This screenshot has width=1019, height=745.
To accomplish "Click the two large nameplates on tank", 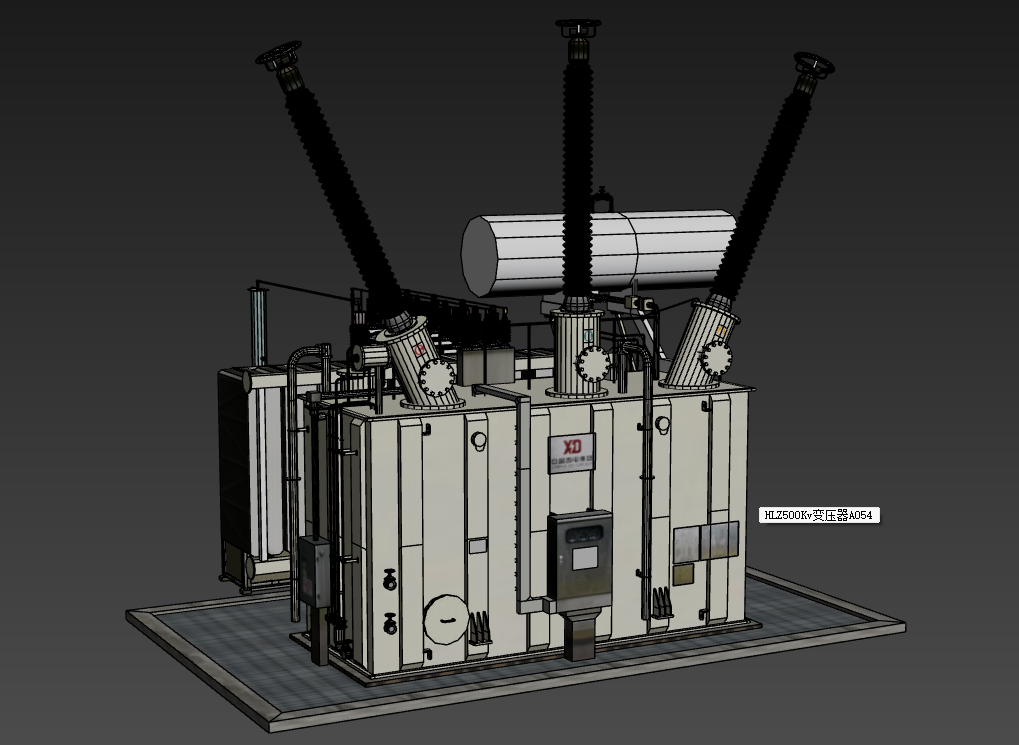I will click(706, 541).
